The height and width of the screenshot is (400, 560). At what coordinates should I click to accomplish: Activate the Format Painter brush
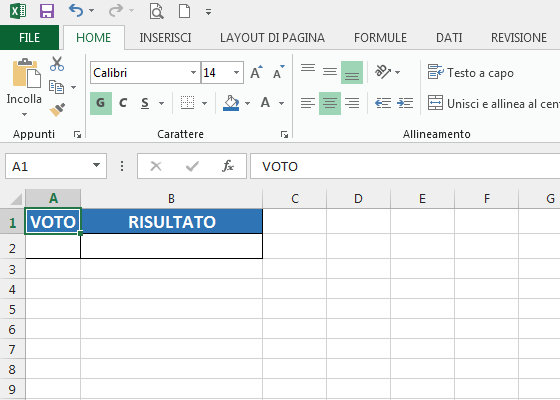tap(57, 110)
